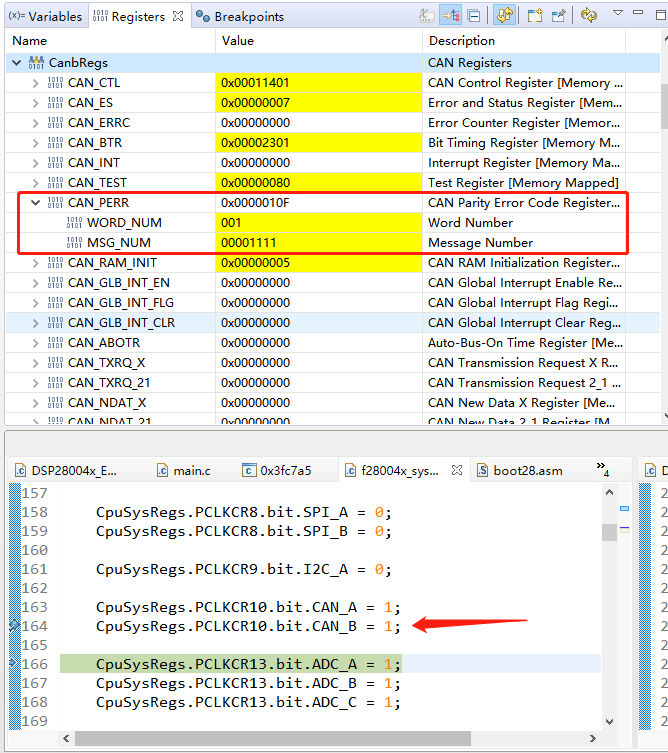Toggle Show Logical Structure in Registers toolbar
The image size is (668, 753).
click(x=451, y=16)
